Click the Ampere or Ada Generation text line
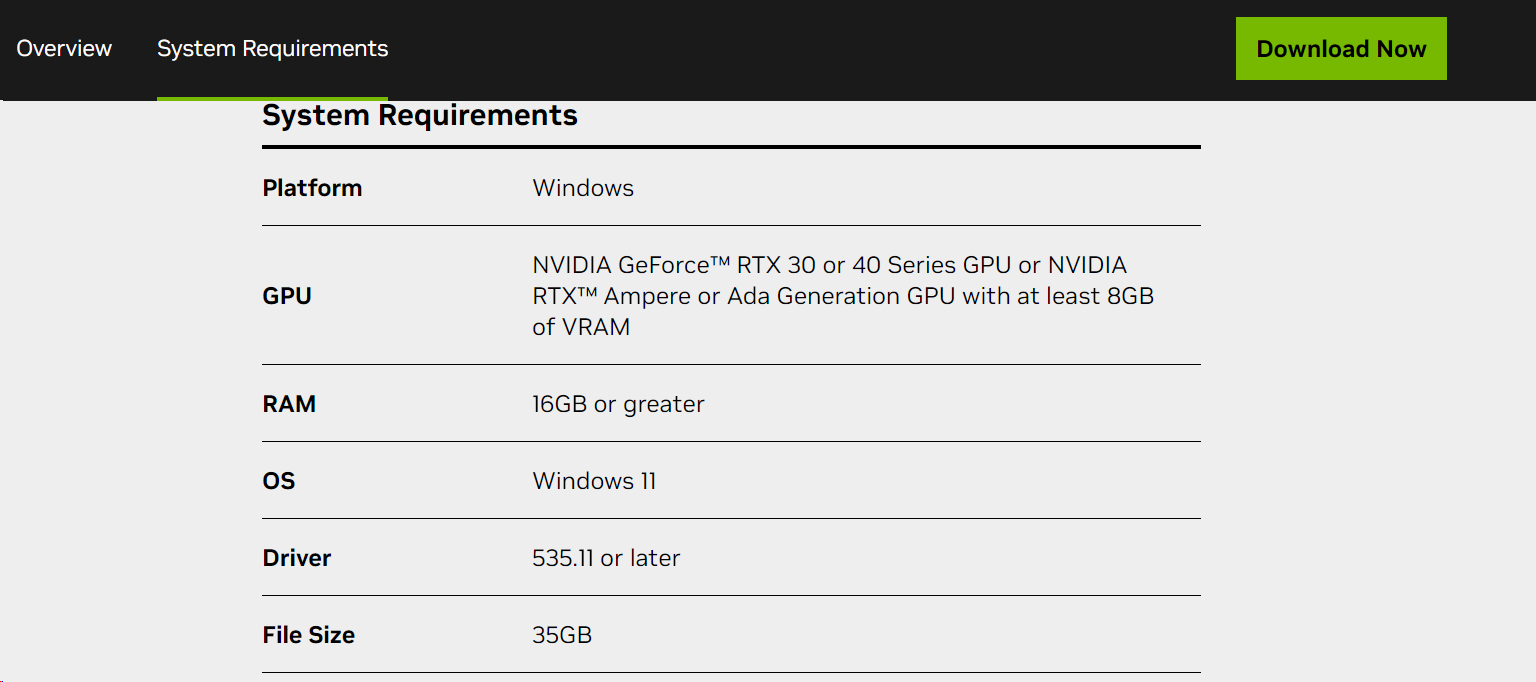Viewport: 1536px width, 682px height. 843,296
